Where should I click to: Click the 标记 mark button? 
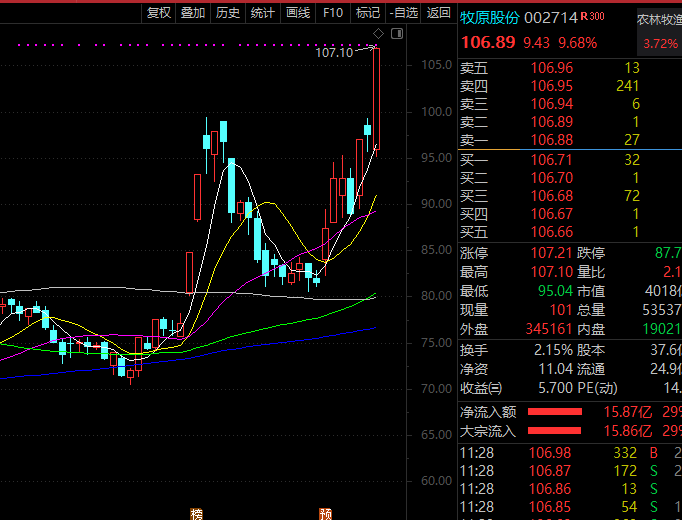click(367, 13)
